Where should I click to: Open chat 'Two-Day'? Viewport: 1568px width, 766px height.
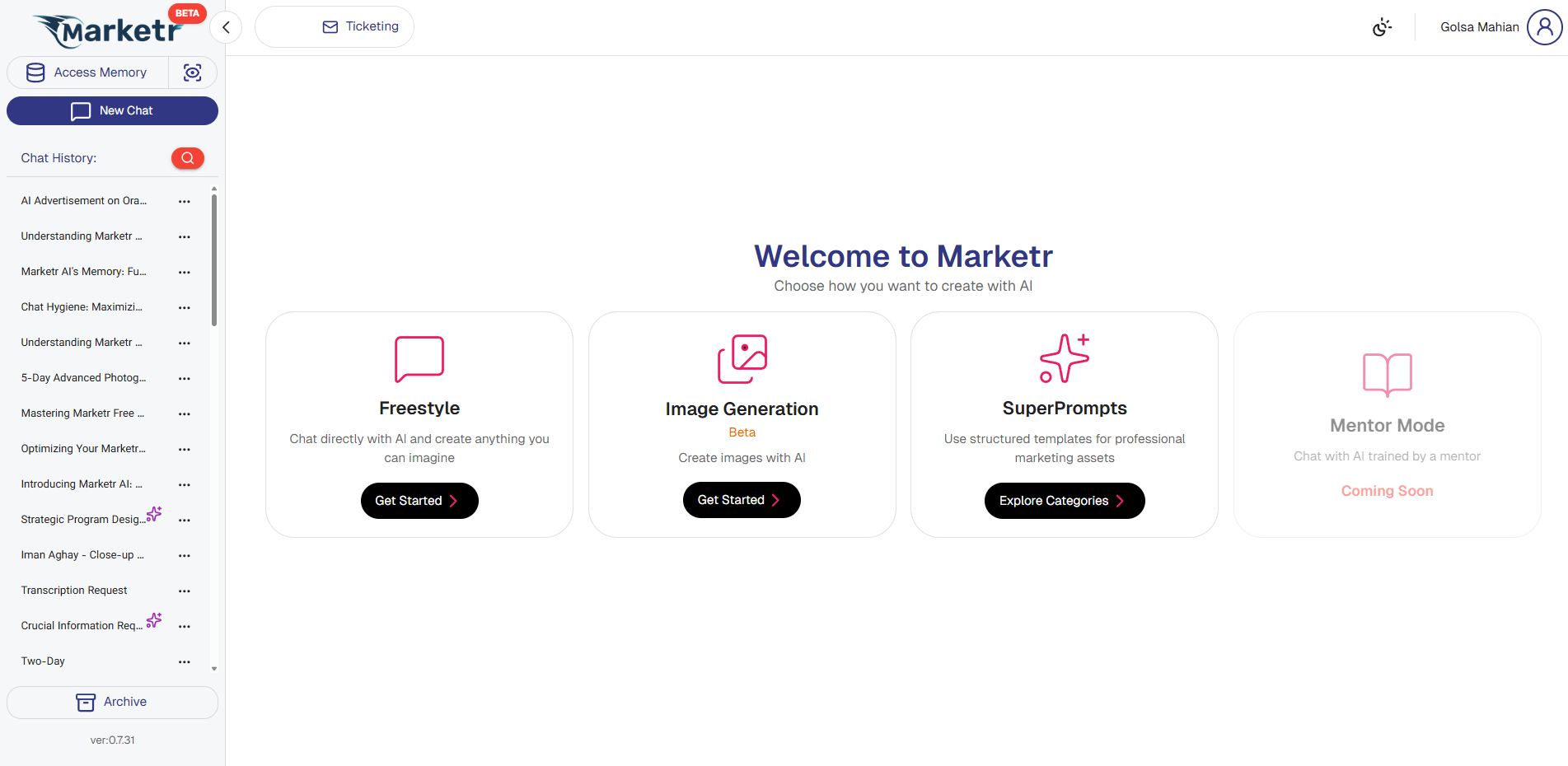[43, 661]
